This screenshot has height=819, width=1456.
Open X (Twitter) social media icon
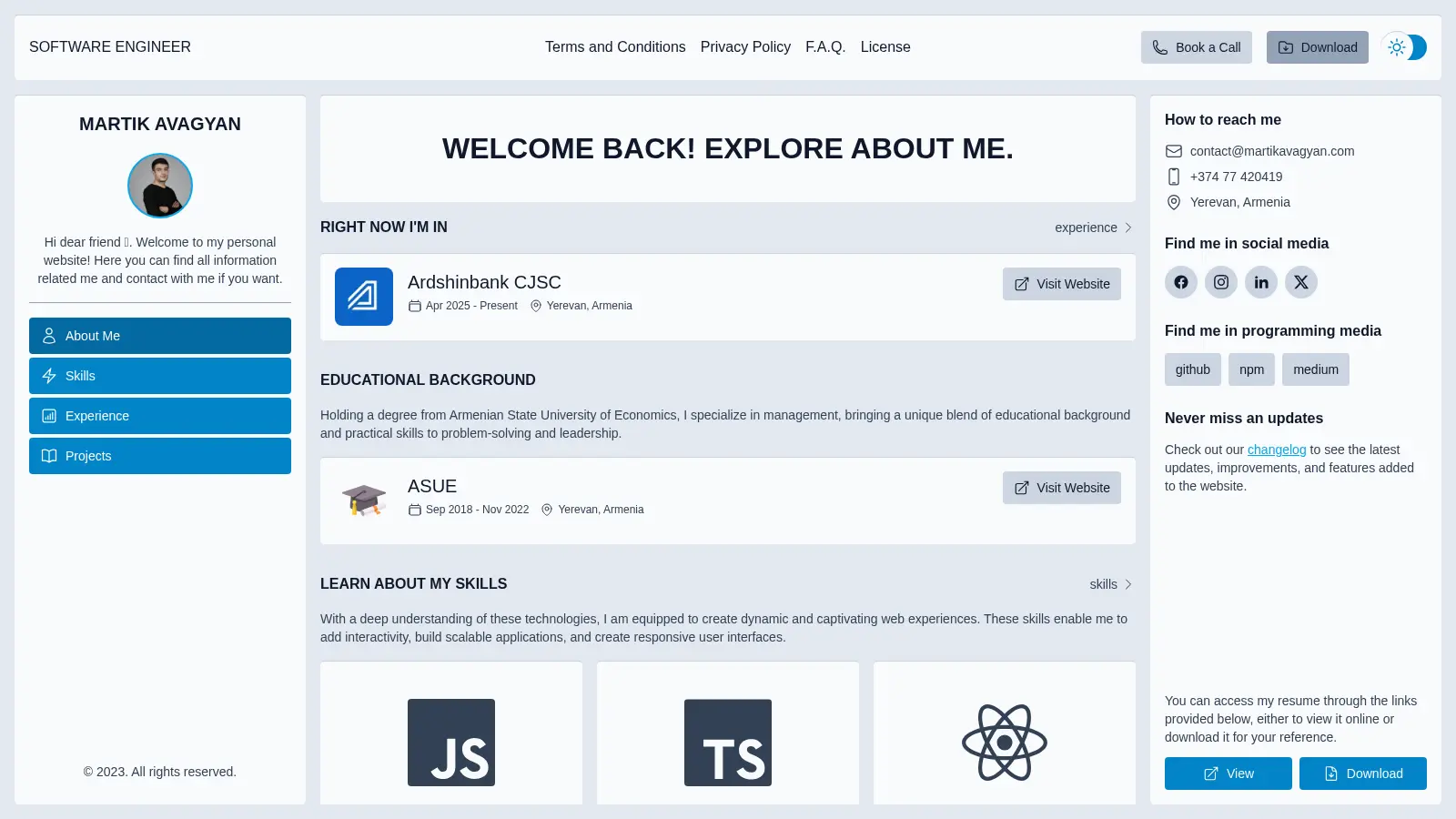click(1301, 282)
